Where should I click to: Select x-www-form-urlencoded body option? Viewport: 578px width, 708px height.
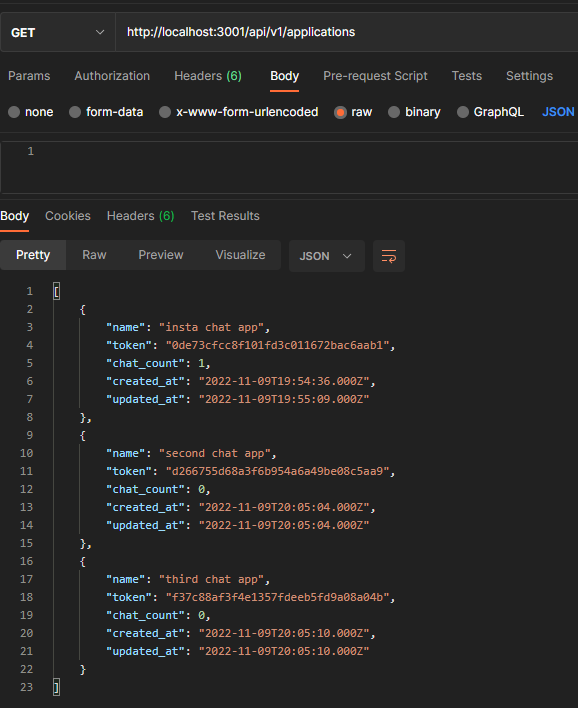tap(239, 112)
